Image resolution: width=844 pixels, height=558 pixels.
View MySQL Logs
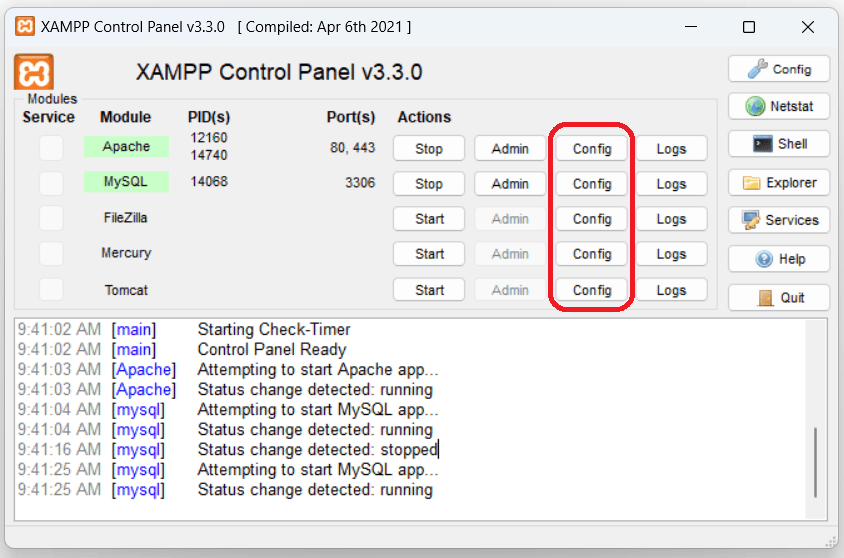[671, 183]
